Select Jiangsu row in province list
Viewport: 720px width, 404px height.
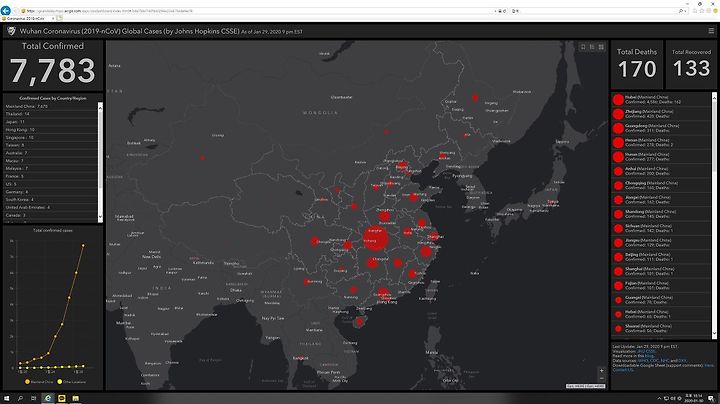(661, 242)
